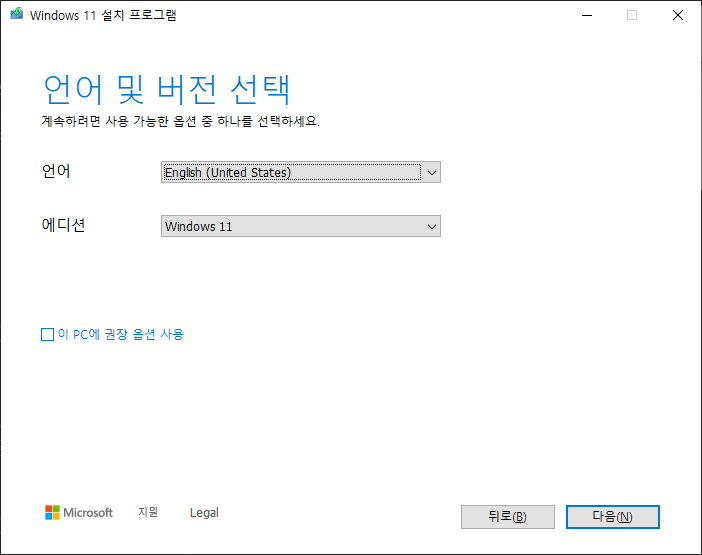702x555 pixels.
Task: Open the 언어 language dropdown
Action: pyautogui.click(x=300, y=172)
